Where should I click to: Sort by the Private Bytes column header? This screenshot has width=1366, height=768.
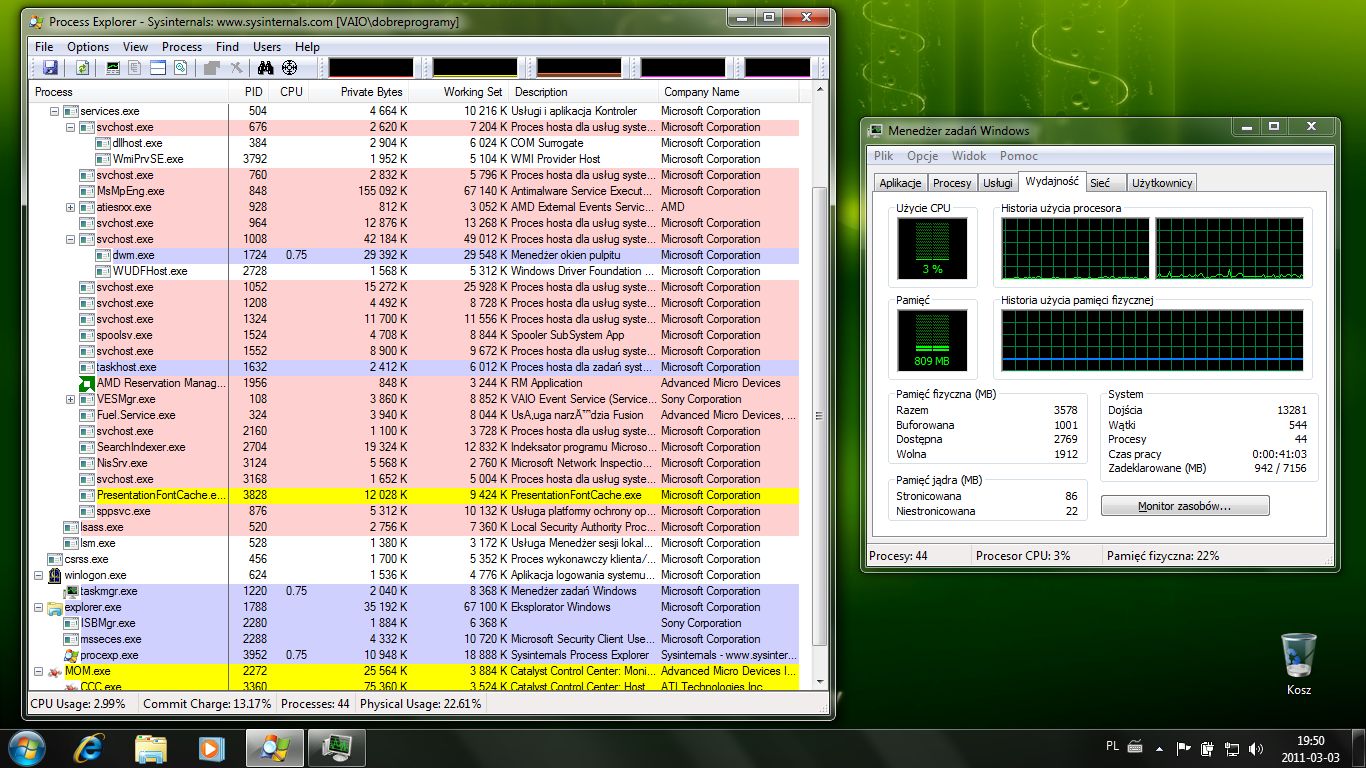pos(370,92)
